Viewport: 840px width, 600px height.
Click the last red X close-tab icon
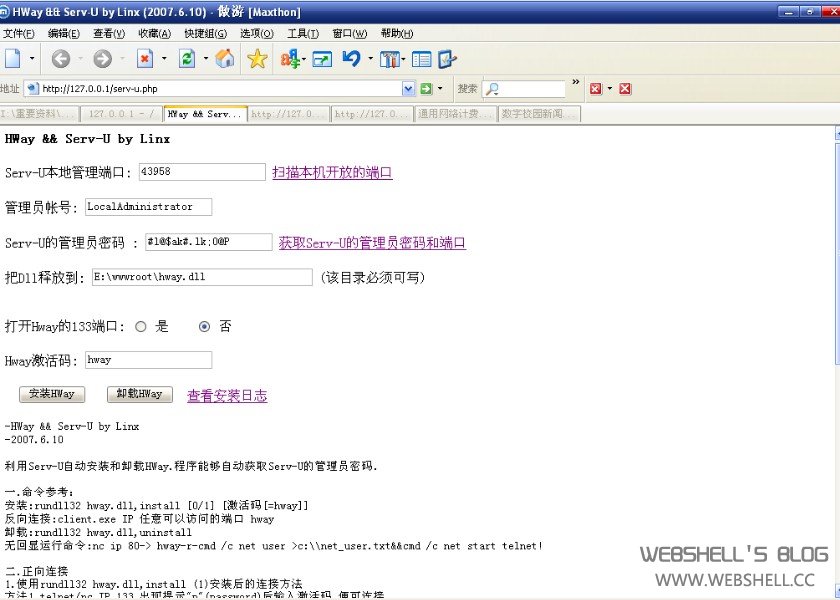tap(625, 89)
